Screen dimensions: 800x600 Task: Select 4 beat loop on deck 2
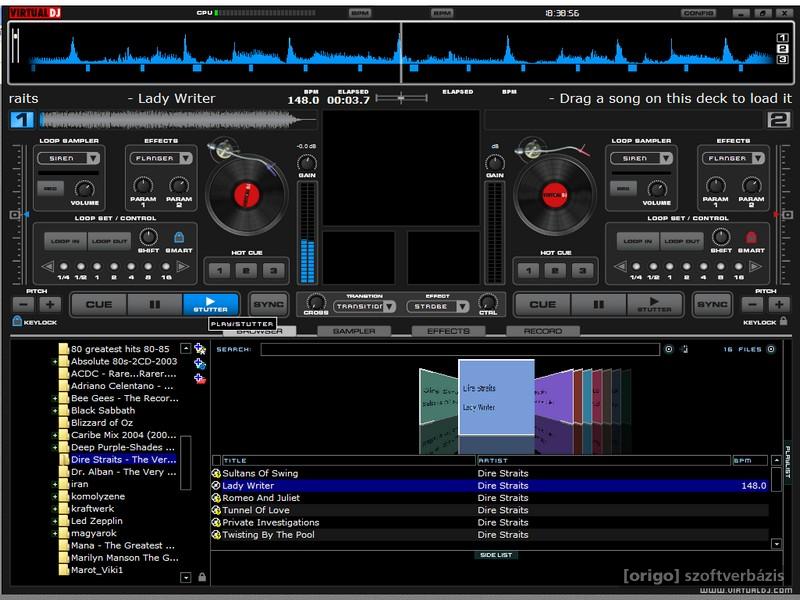click(704, 266)
